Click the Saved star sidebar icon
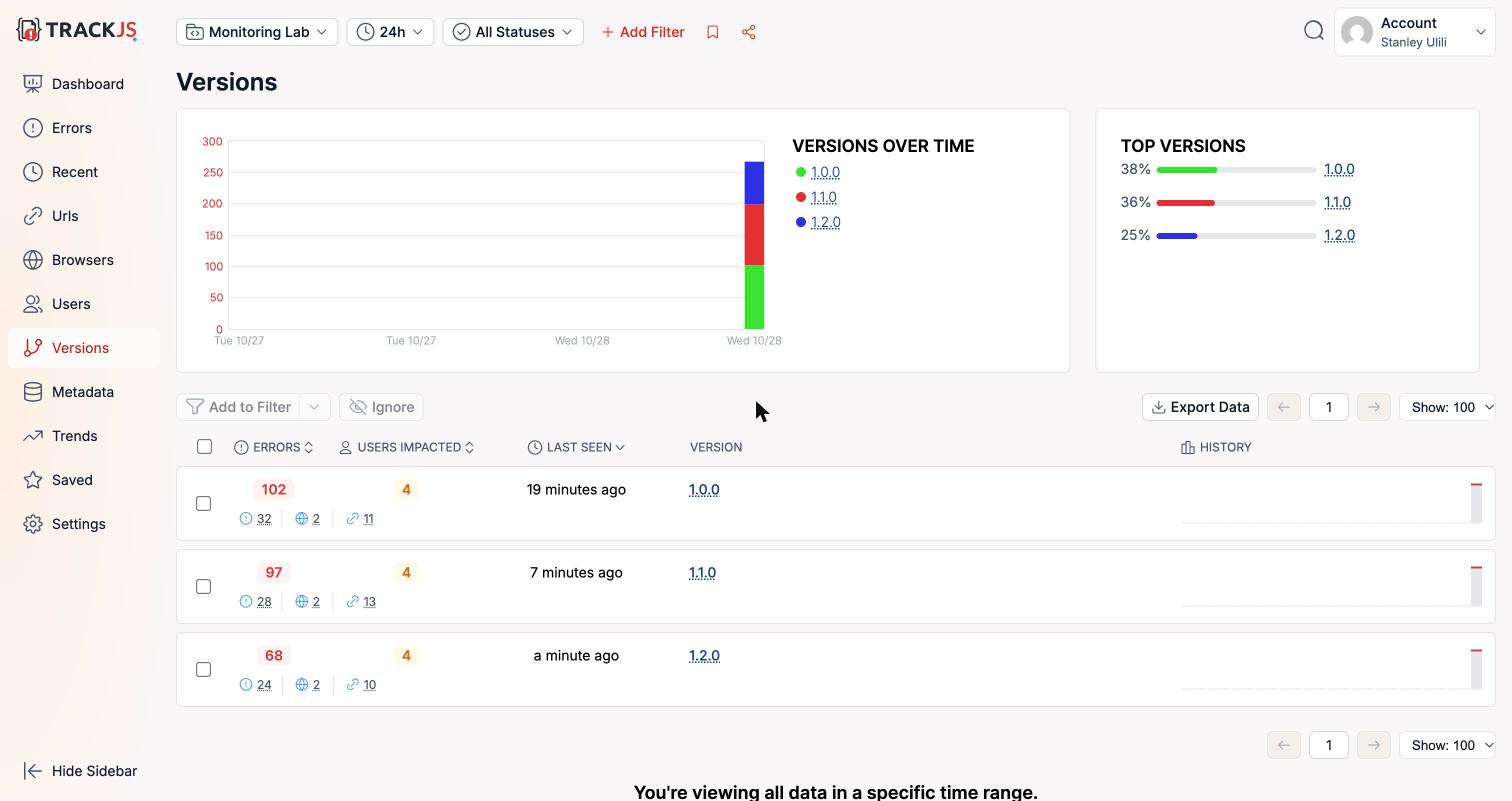Viewport: 1512px width, 801px height. 33,480
